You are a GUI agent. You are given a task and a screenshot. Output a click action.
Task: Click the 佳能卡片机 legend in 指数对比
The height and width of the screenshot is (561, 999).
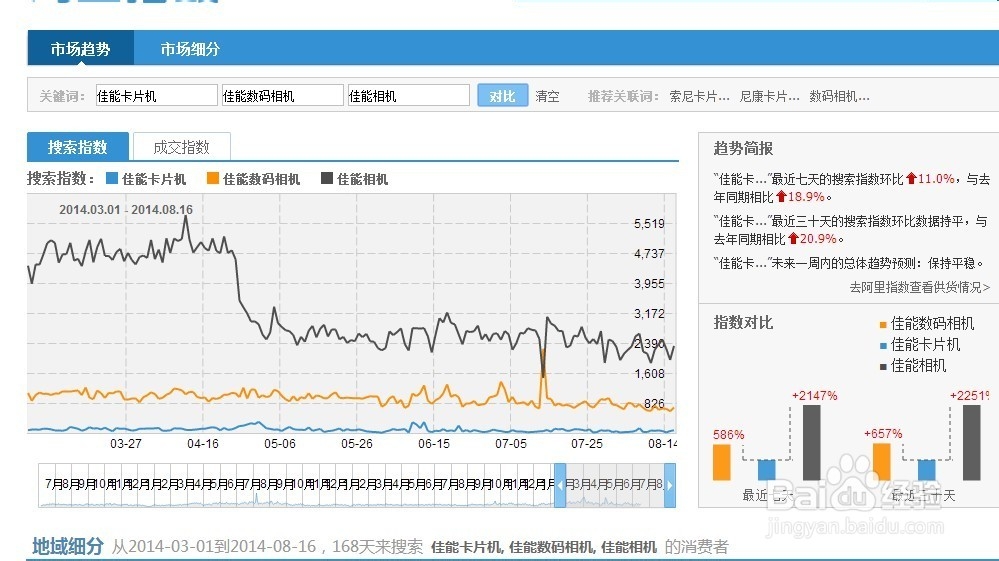(x=920, y=344)
